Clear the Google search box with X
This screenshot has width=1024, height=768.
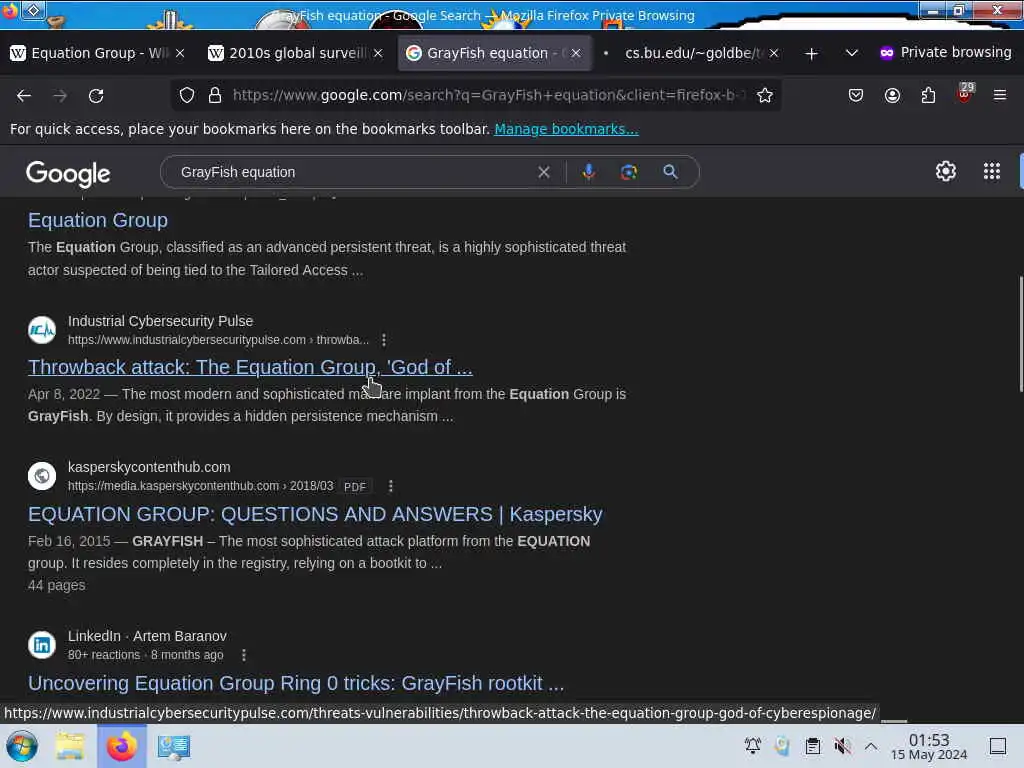(543, 172)
